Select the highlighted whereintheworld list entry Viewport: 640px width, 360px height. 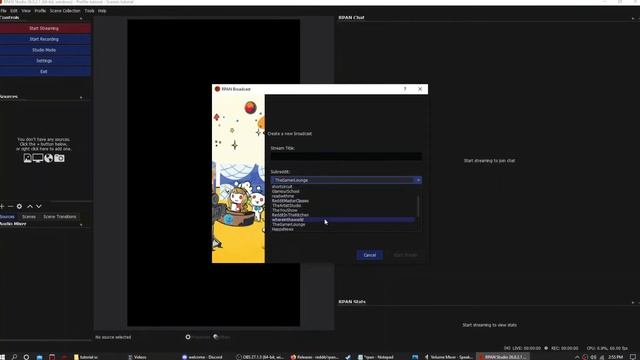343,220
